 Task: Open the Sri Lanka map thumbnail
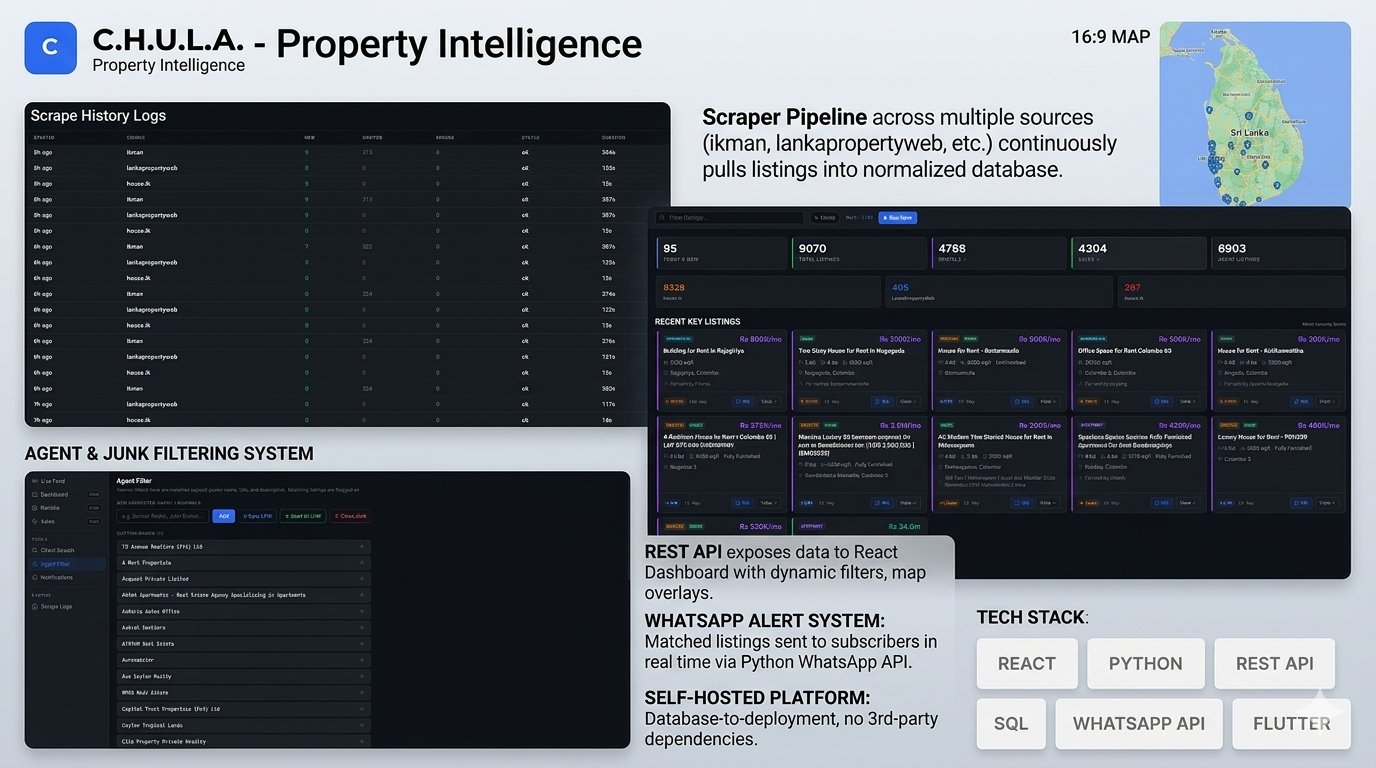(1255, 114)
